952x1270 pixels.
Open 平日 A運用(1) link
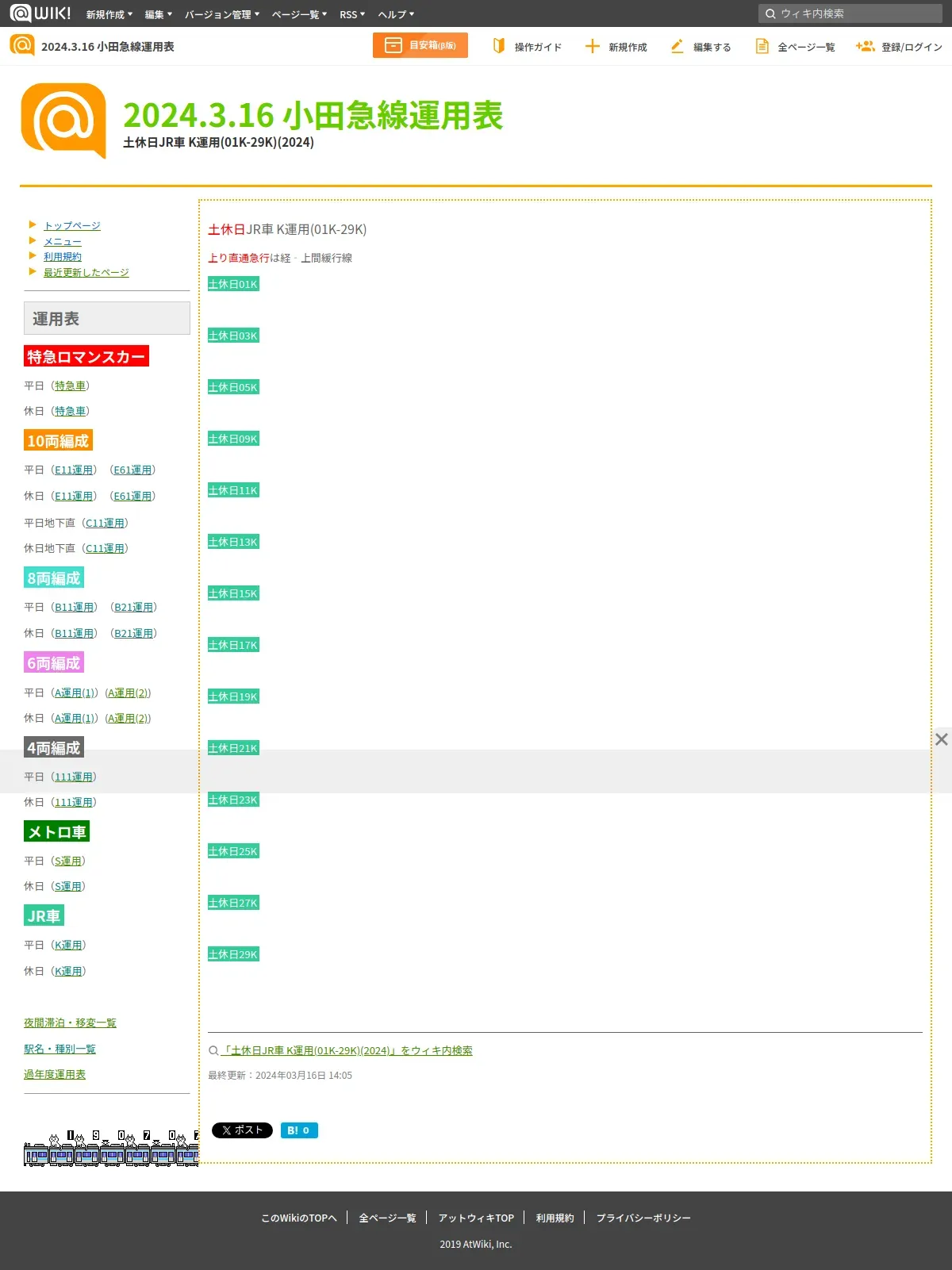(75, 693)
